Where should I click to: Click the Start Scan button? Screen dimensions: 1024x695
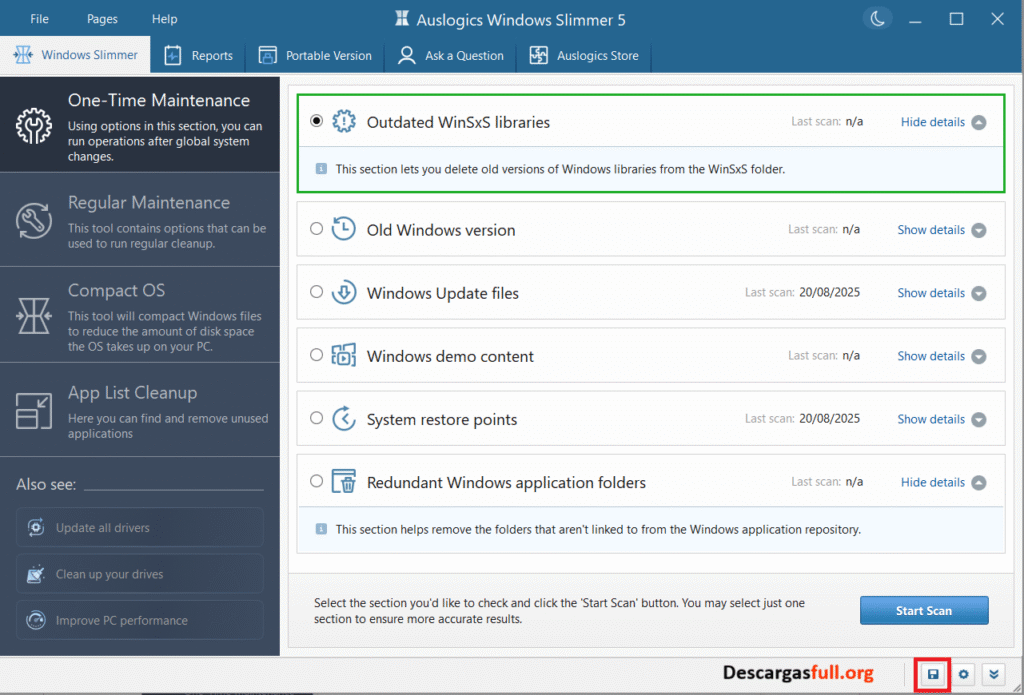(x=923, y=610)
